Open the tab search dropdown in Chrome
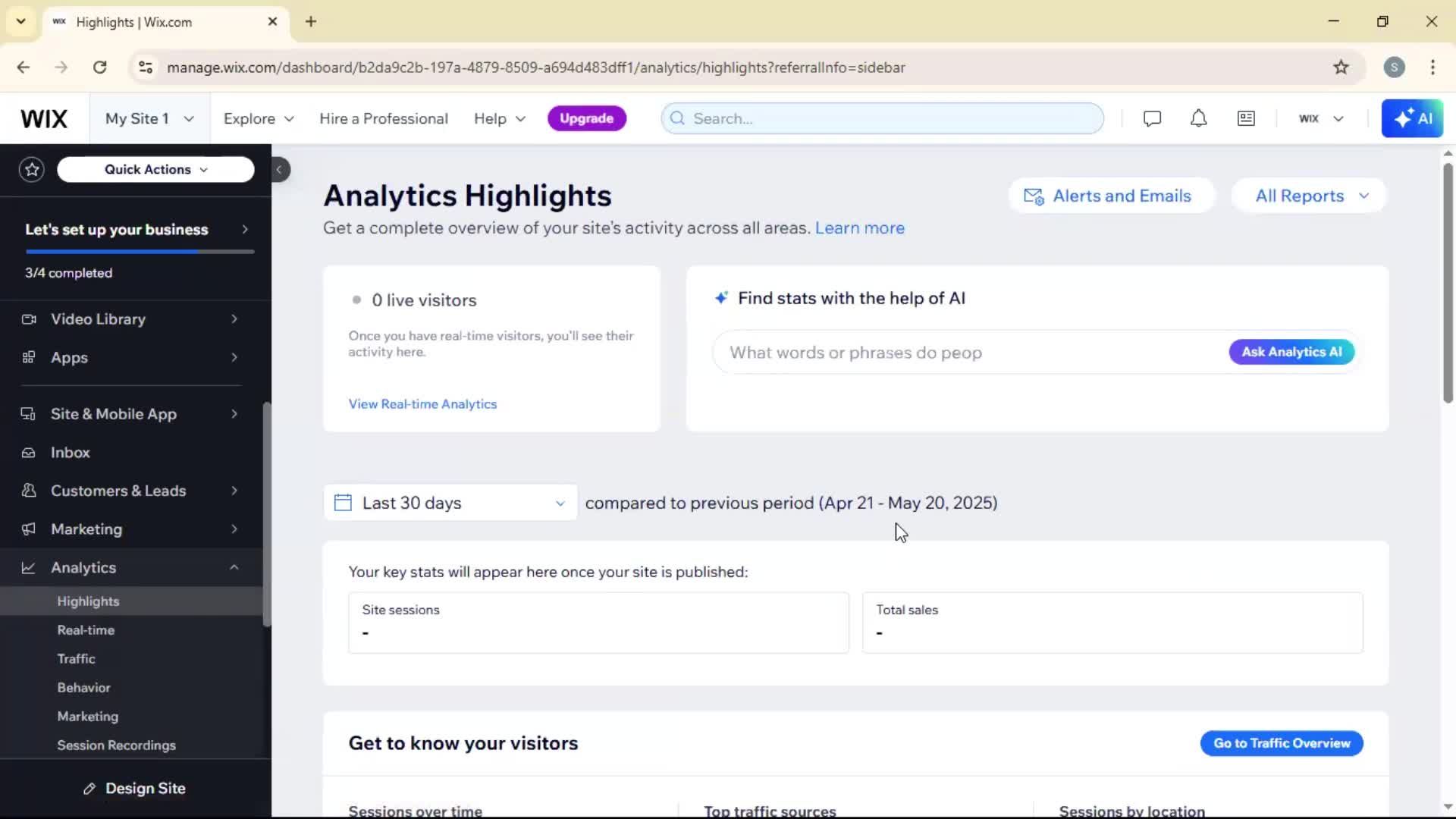Viewport: 1456px width, 819px height. [21, 21]
